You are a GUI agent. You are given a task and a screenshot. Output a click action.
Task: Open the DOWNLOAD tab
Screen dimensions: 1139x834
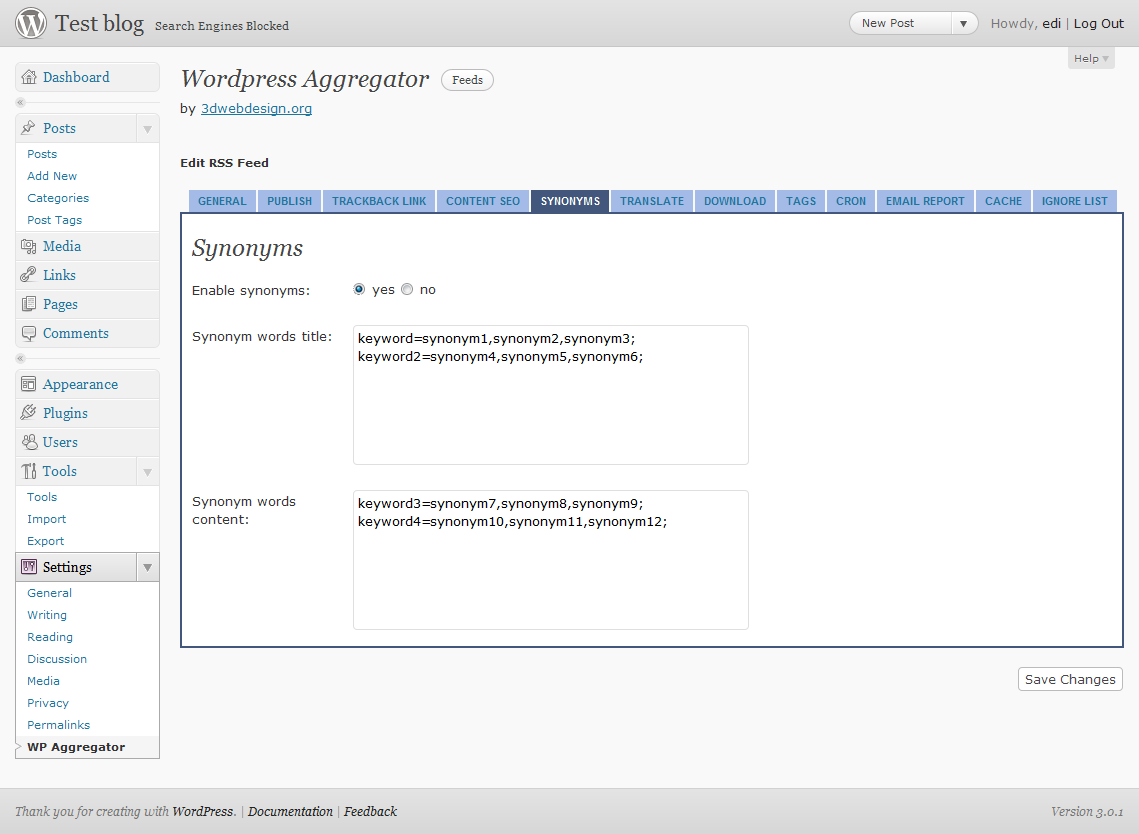[x=735, y=201]
